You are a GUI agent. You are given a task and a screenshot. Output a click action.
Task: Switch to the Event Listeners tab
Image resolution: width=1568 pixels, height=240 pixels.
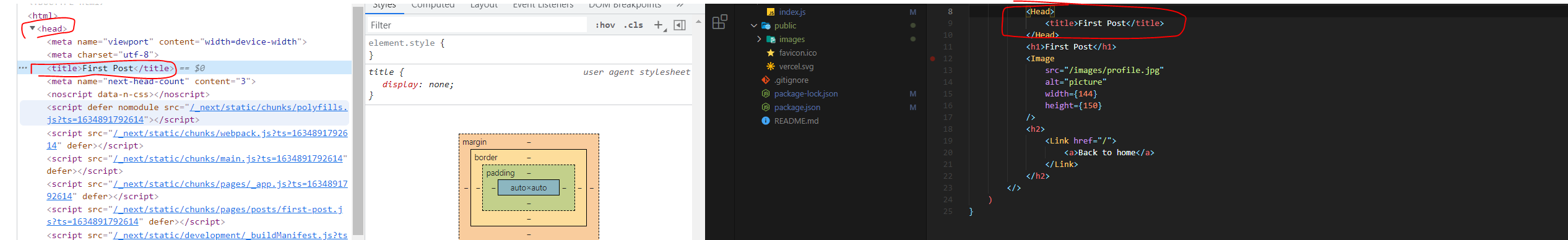(543, 5)
